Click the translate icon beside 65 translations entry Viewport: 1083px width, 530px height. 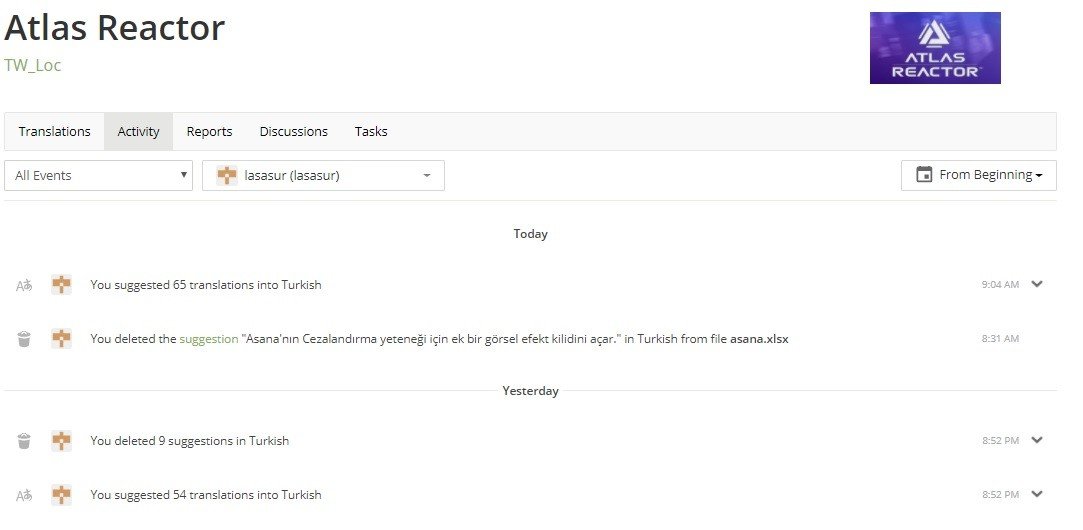click(24, 285)
